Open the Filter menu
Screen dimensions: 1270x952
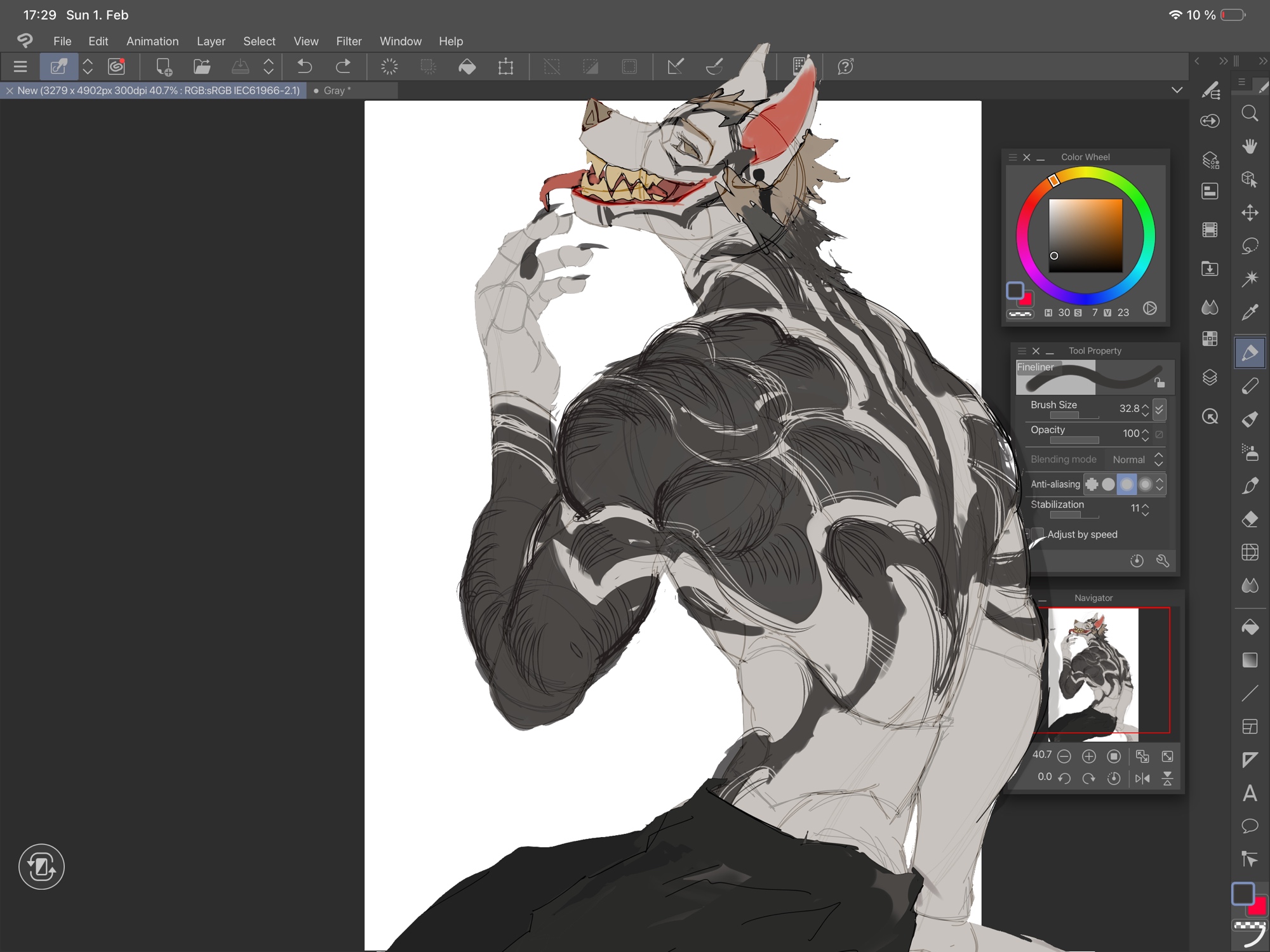pos(349,41)
